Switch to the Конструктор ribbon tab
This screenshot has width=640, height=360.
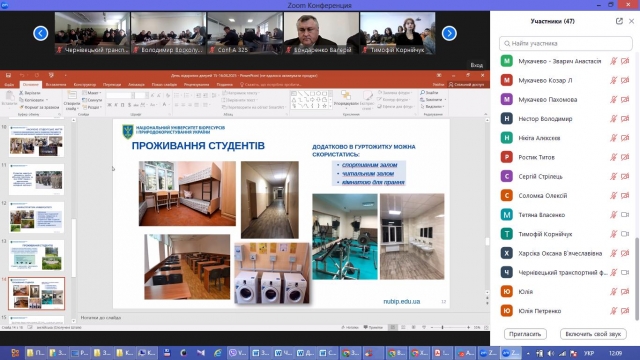[85, 84]
